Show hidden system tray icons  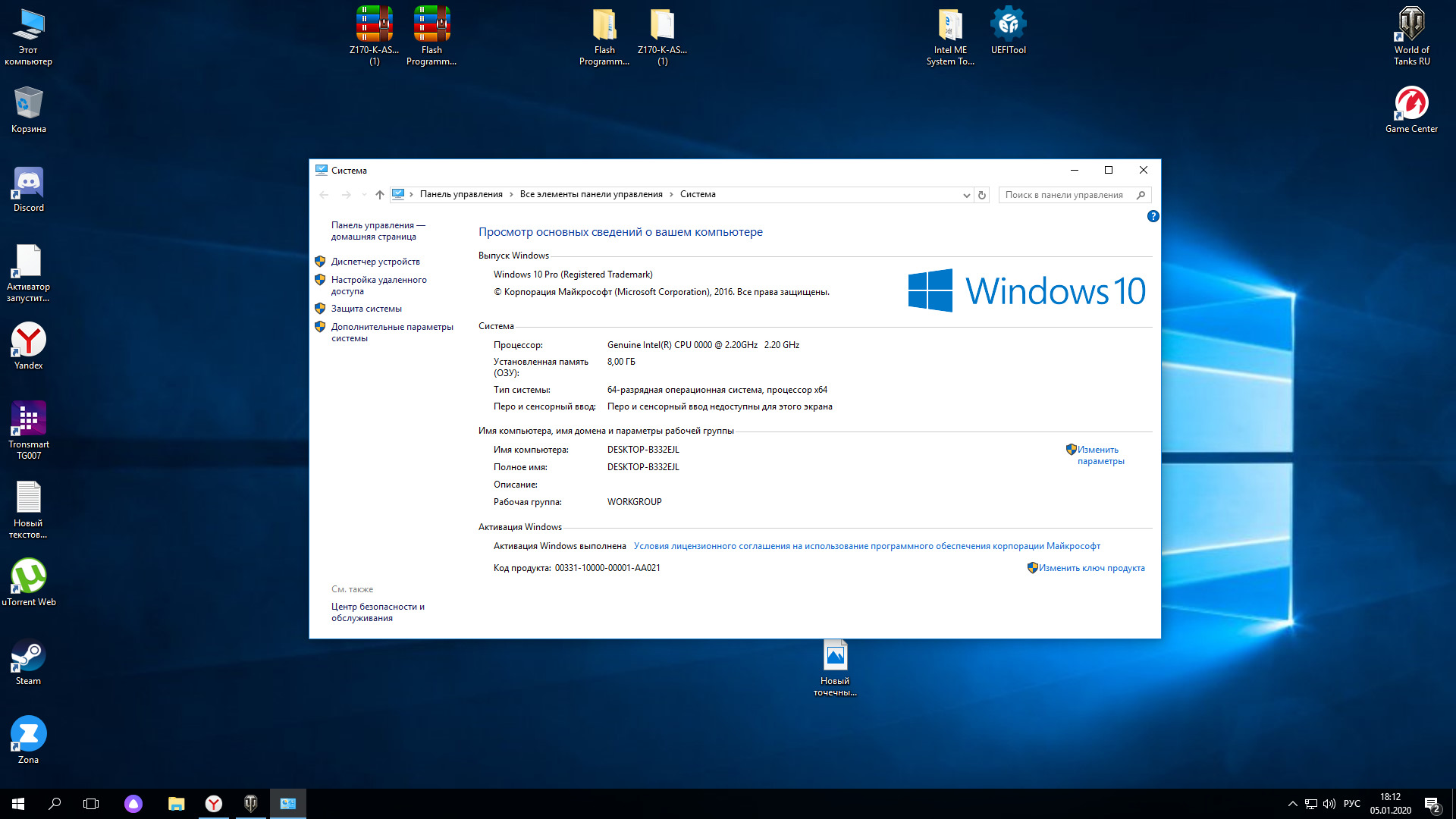pyautogui.click(x=1292, y=804)
